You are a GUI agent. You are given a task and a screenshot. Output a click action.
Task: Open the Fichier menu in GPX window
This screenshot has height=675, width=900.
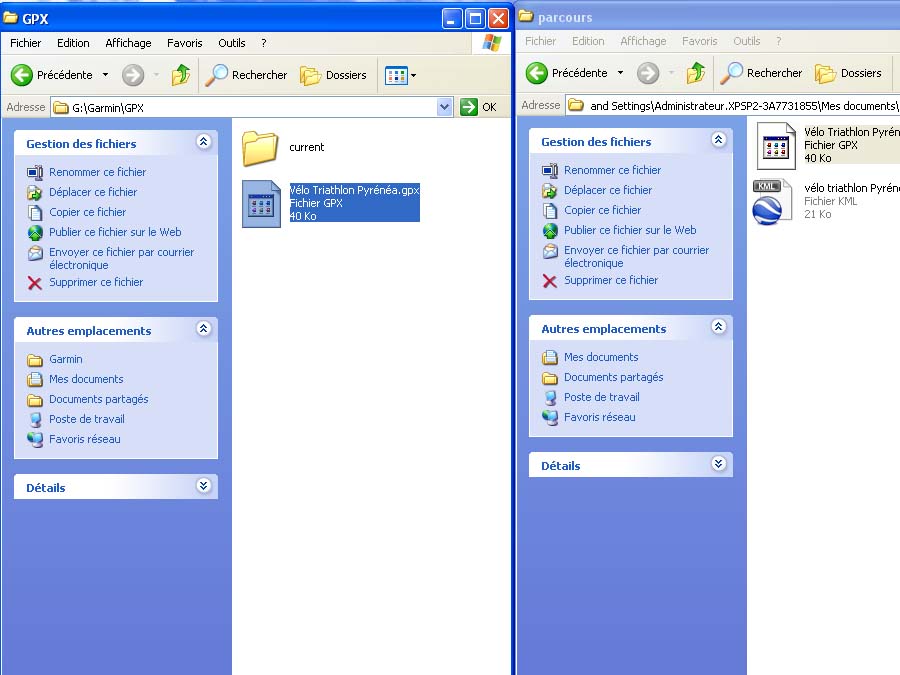[26, 43]
